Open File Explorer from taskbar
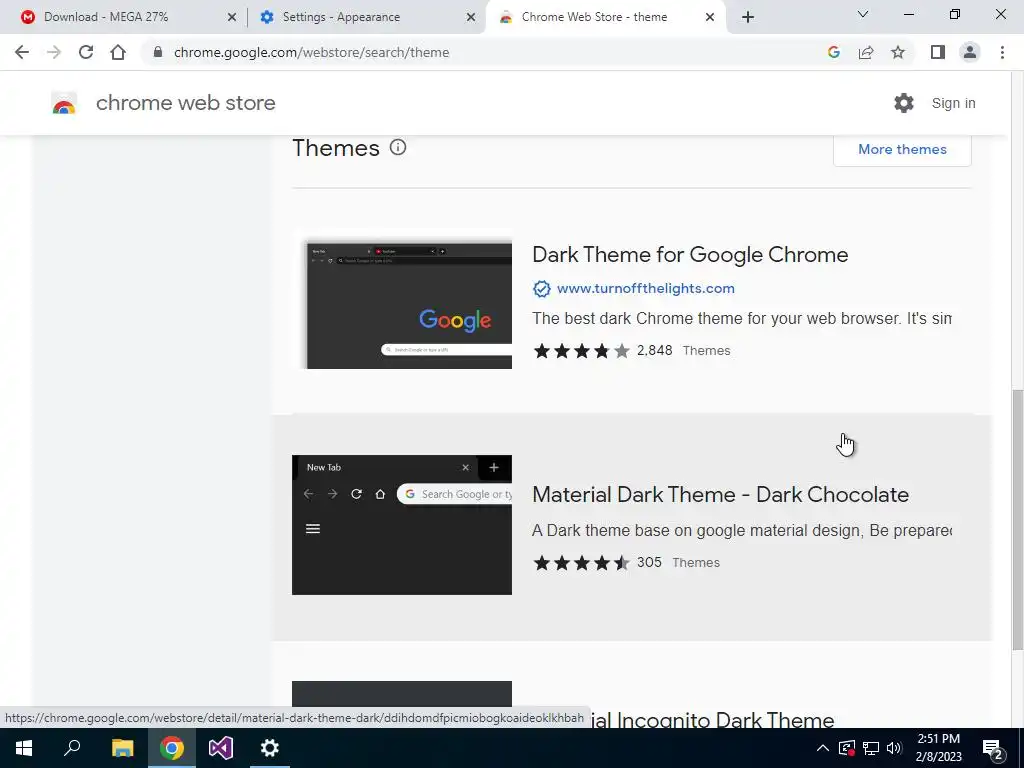This screenshot has width=1024, height=768. pyautogui.click(x=122, y=748)
